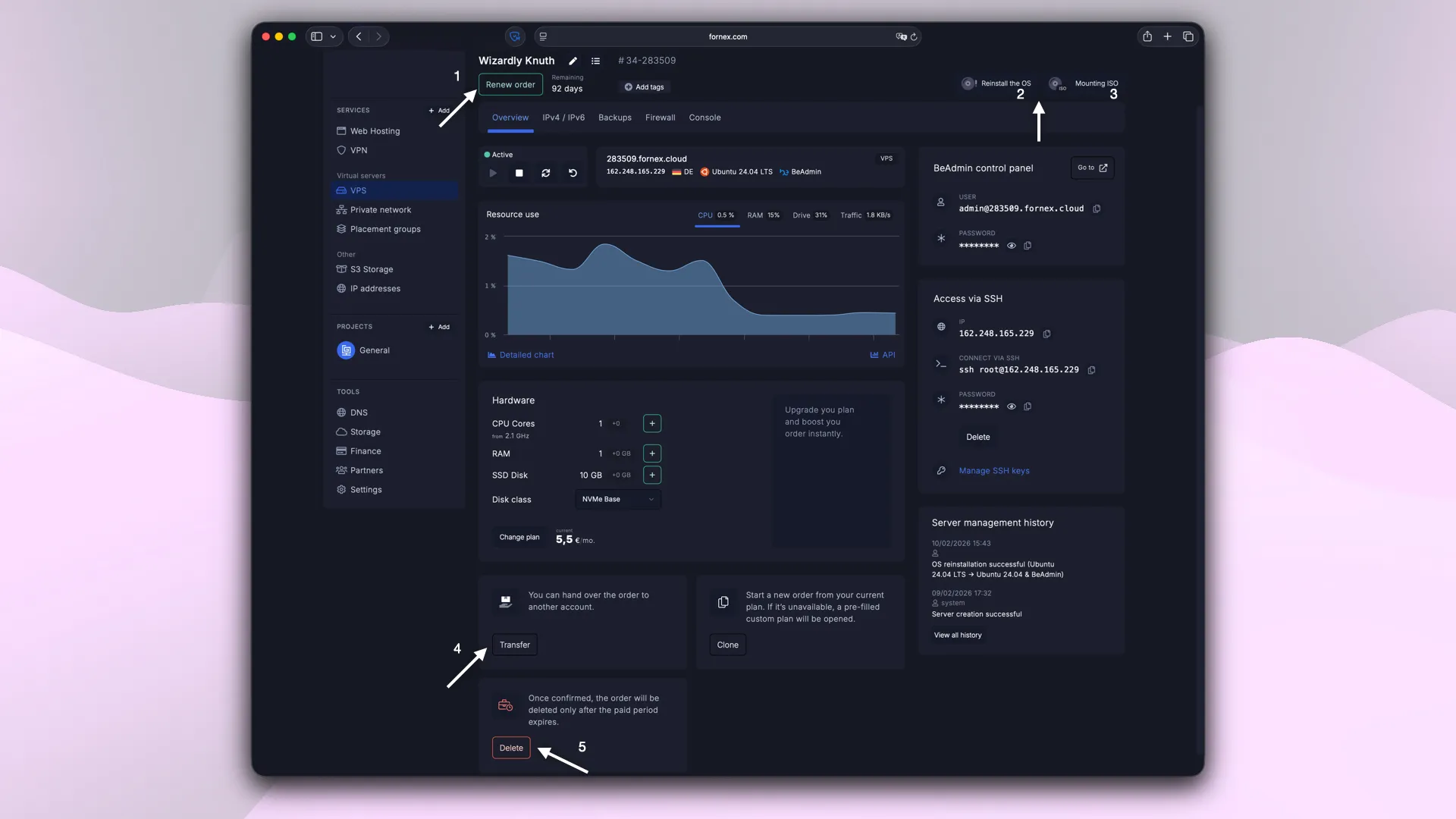This screenshot has height=819, width=1456.
Task: Copy the SSH connect command
Action: (x=1092, y=370)
